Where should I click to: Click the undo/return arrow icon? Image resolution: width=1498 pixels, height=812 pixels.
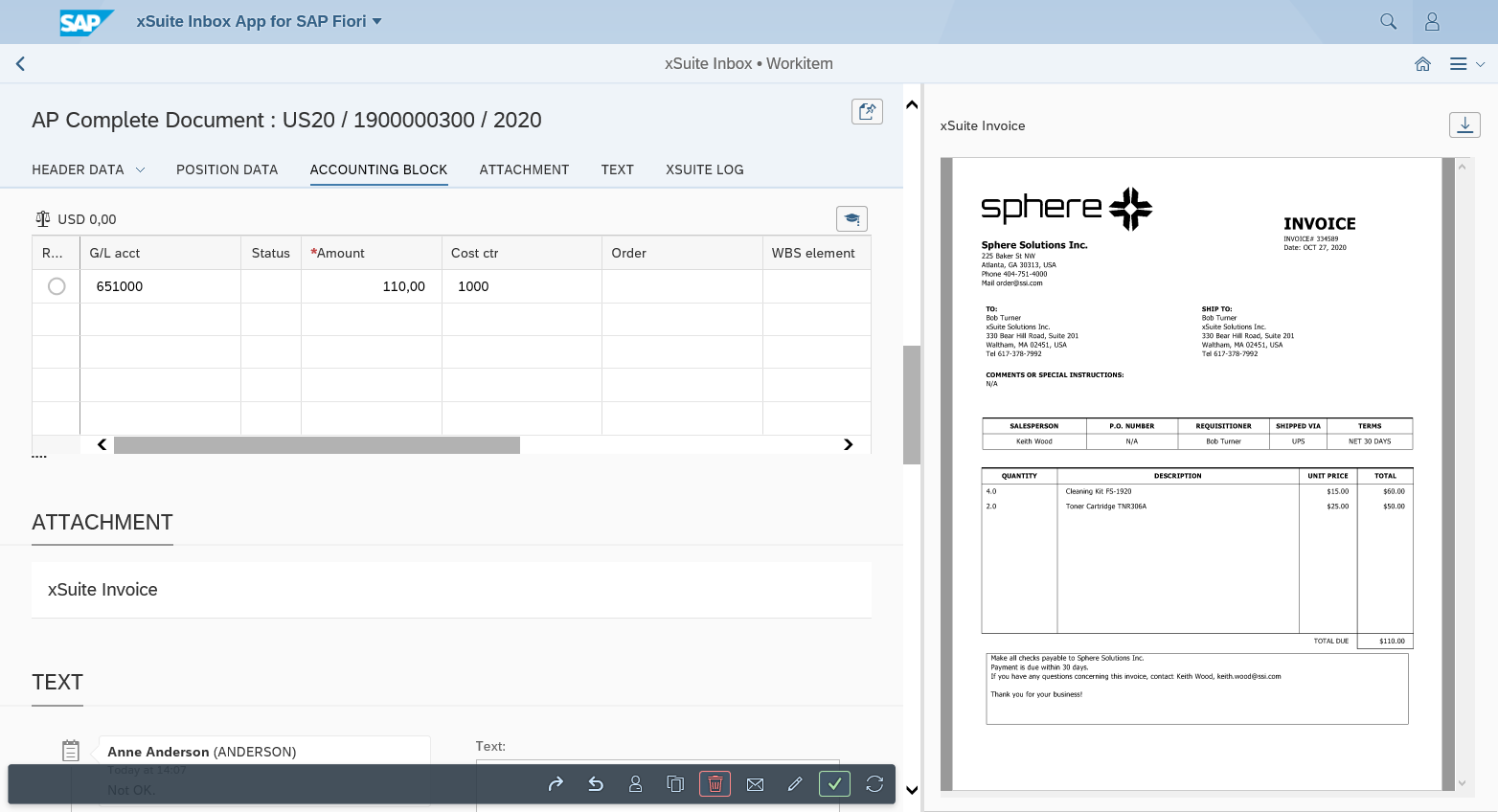[596, 784]
